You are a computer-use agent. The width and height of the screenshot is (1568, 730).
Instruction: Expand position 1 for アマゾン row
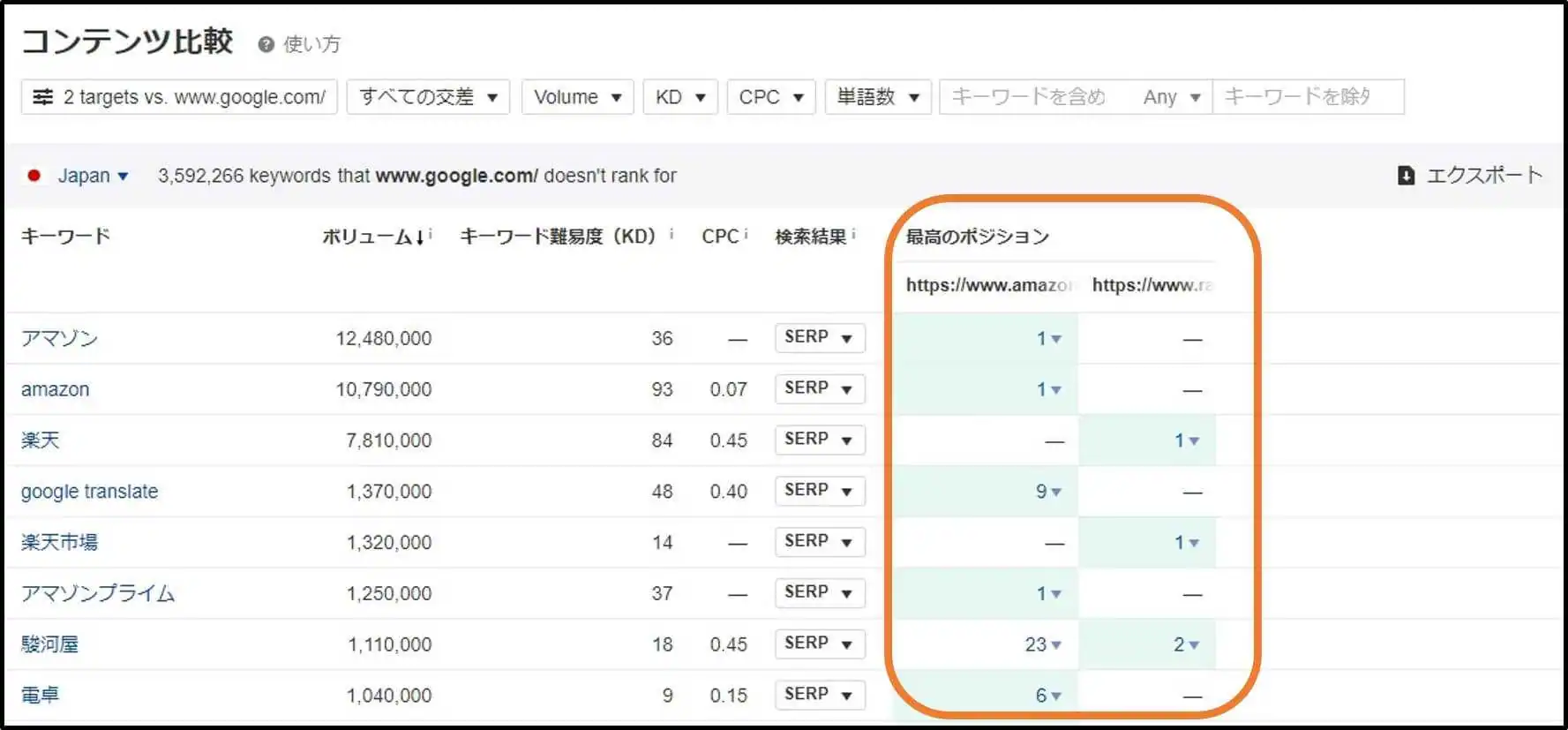(x=1048, y=338)
